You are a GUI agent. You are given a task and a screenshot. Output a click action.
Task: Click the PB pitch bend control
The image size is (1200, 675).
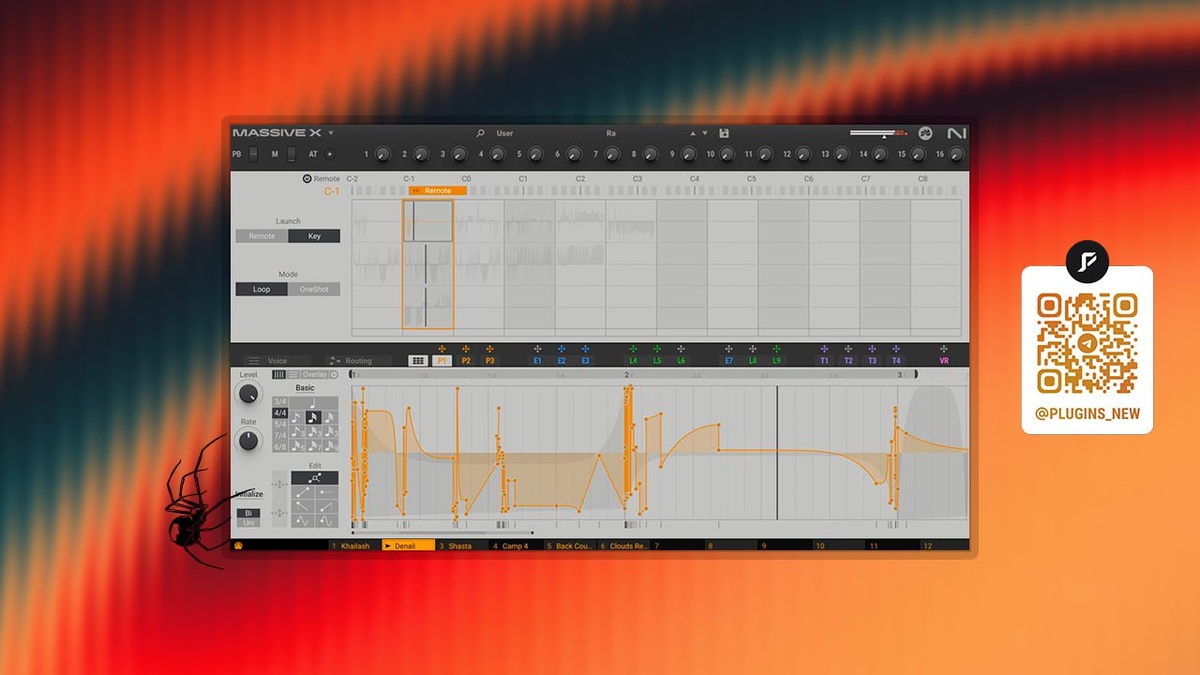point(254,154)
